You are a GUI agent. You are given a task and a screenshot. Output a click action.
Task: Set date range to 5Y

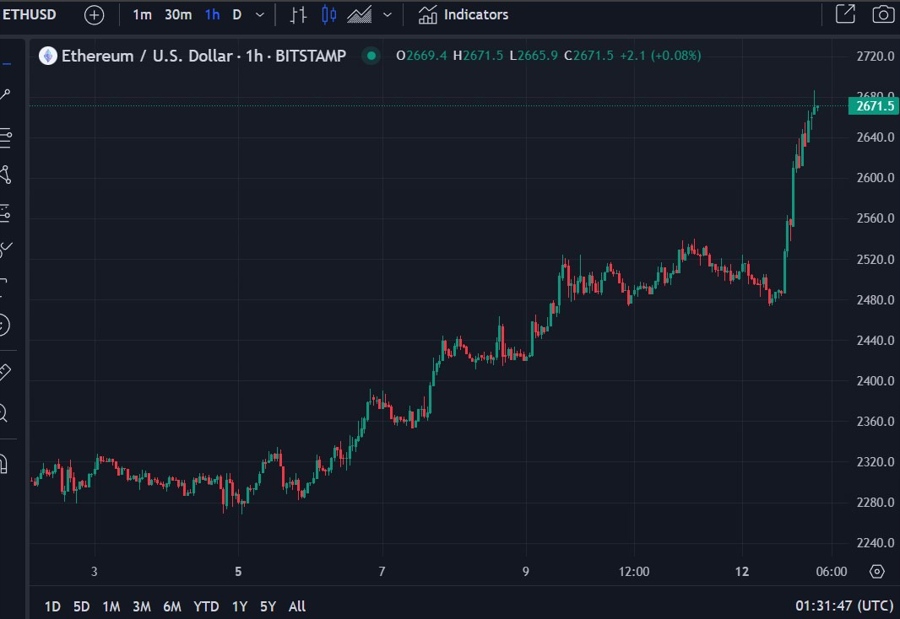(268, 606)
